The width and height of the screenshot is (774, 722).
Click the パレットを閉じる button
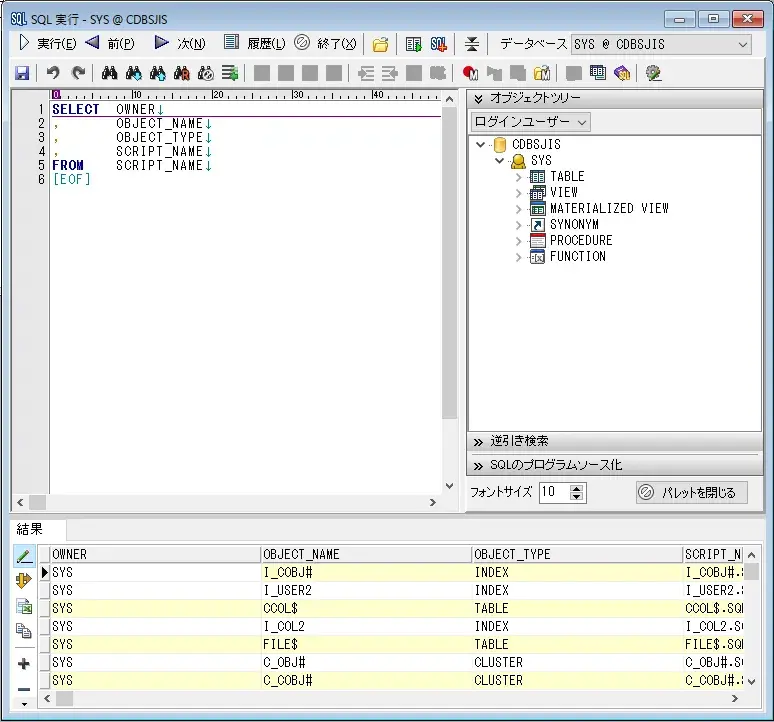coord(691,492)
